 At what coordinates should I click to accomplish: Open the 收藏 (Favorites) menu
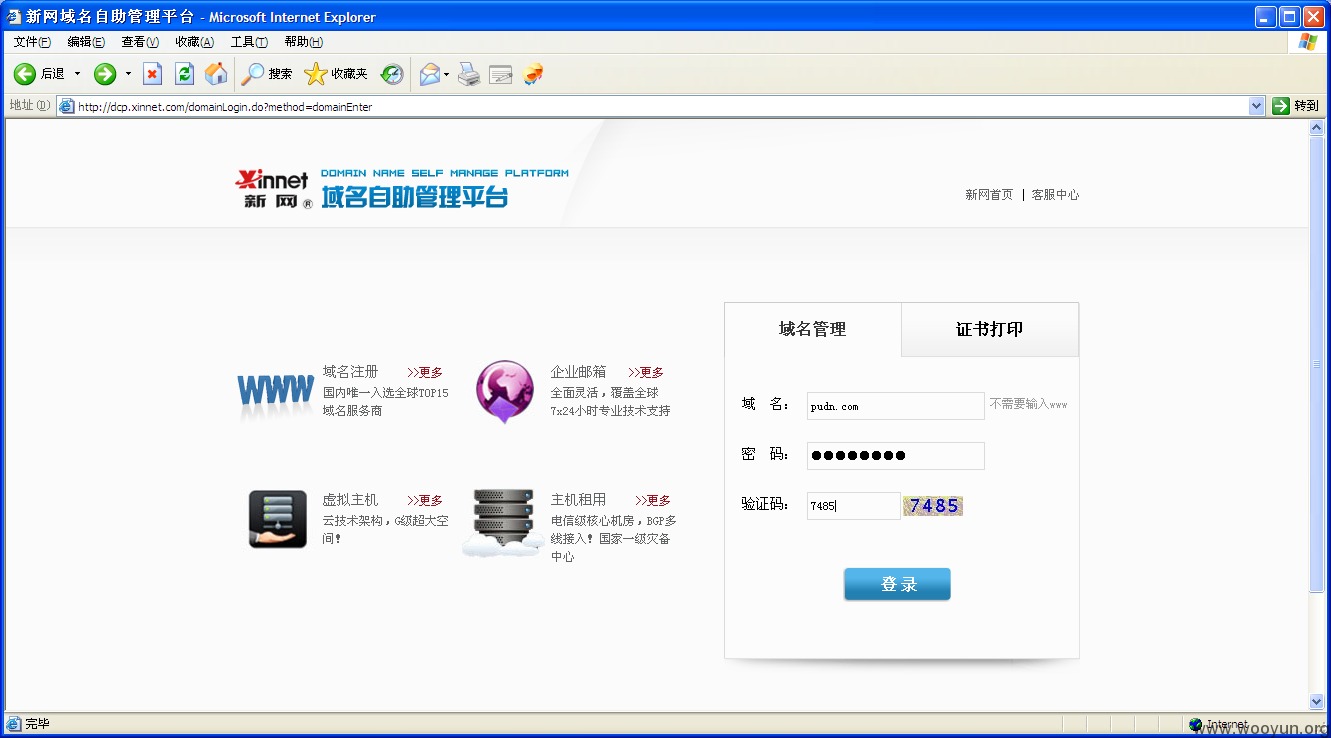(x=194, y=42)
